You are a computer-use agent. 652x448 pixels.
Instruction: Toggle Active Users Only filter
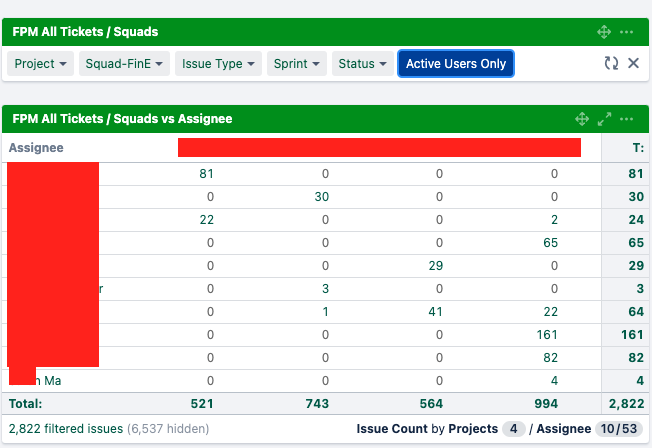coord(456,64)
